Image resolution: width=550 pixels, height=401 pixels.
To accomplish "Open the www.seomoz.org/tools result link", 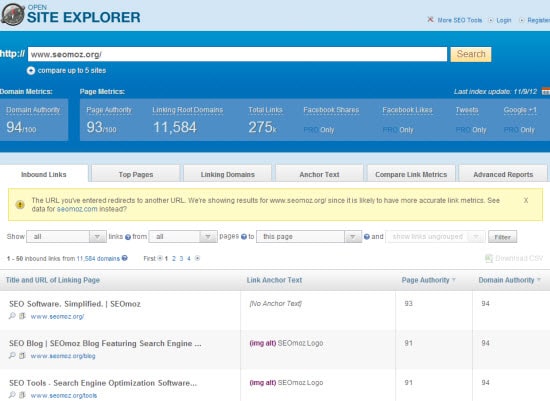I will (63, 396).
